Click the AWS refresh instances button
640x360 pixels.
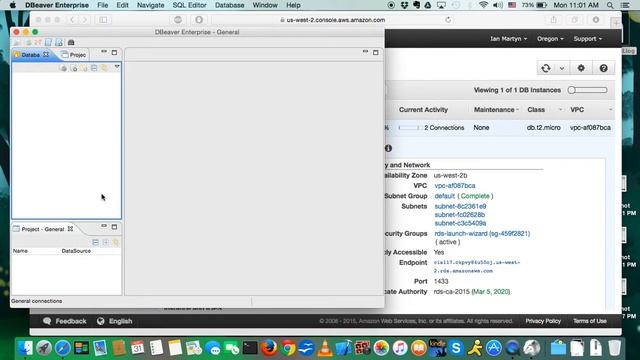546,68
